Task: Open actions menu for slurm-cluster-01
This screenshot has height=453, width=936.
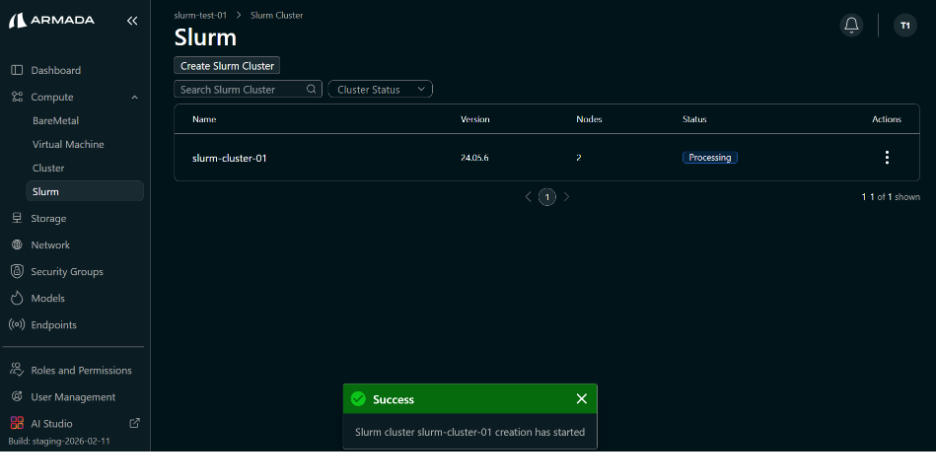Action: point(887,158)
